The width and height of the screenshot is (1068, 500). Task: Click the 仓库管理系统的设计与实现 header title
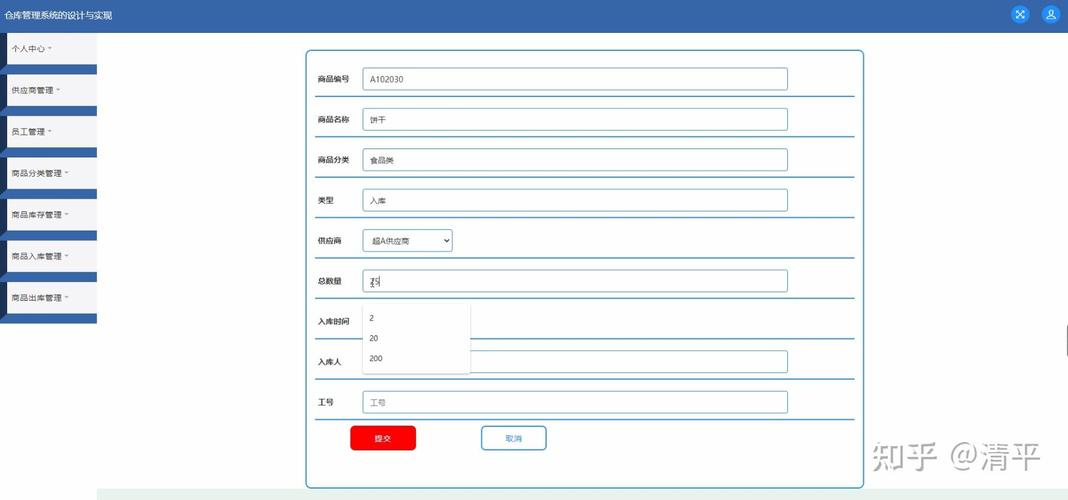point(59,15)
